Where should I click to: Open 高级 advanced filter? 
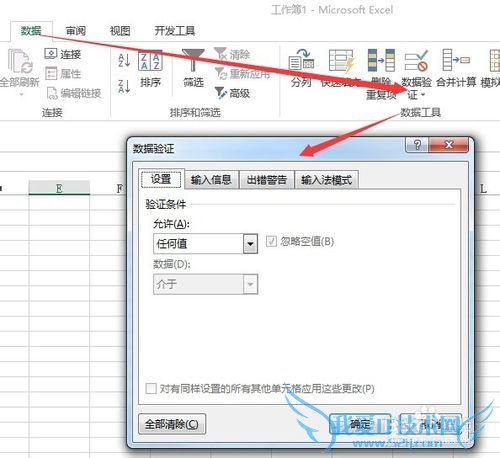(232, 93)
